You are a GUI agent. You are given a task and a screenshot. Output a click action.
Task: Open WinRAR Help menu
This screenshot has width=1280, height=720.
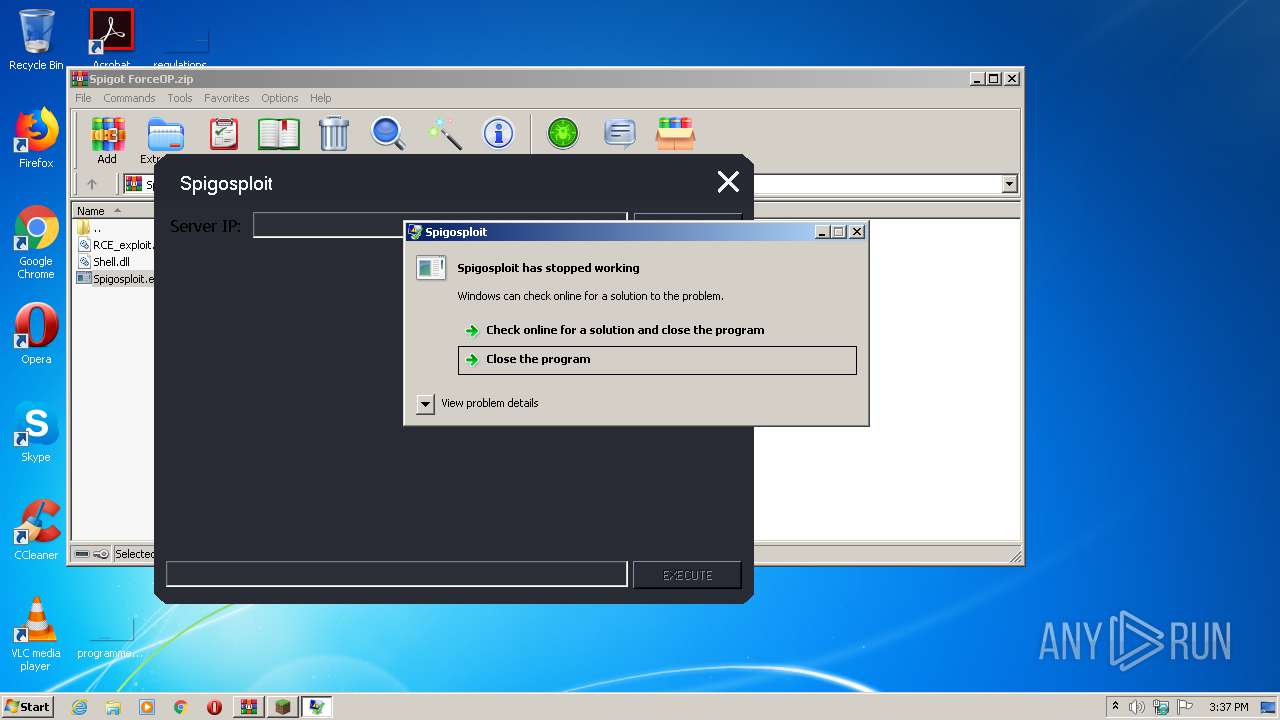coord(320,98)
